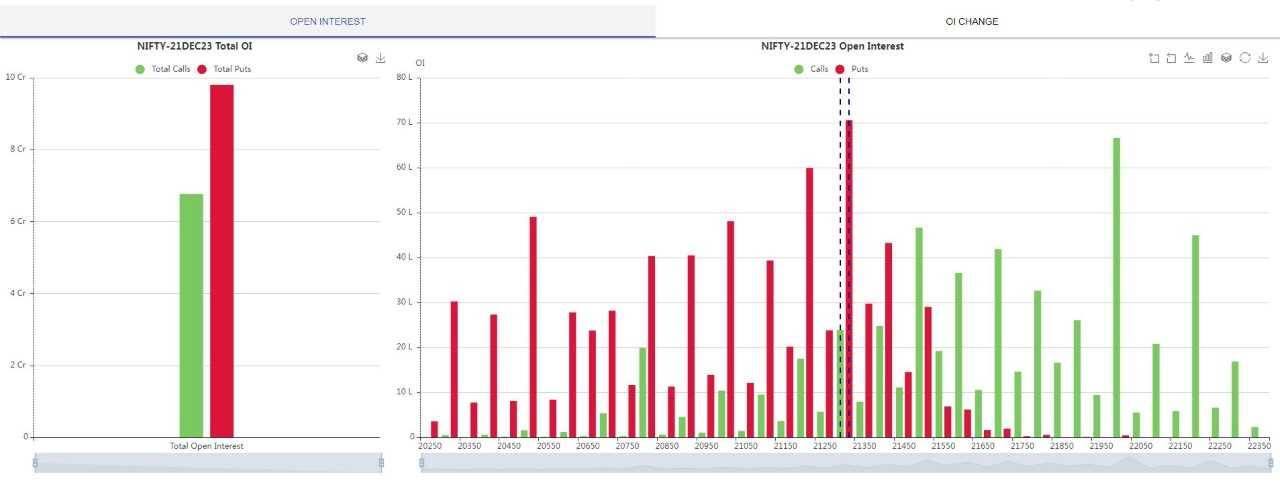Viewport: 1280px width, 481px height.
Task: Download the Open Interest chart as image
Action: pos(1263,58)
